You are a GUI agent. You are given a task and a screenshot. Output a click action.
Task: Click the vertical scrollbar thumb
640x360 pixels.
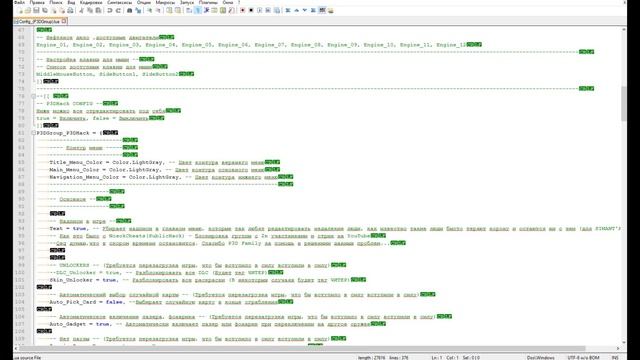click(x=624, y=104)
